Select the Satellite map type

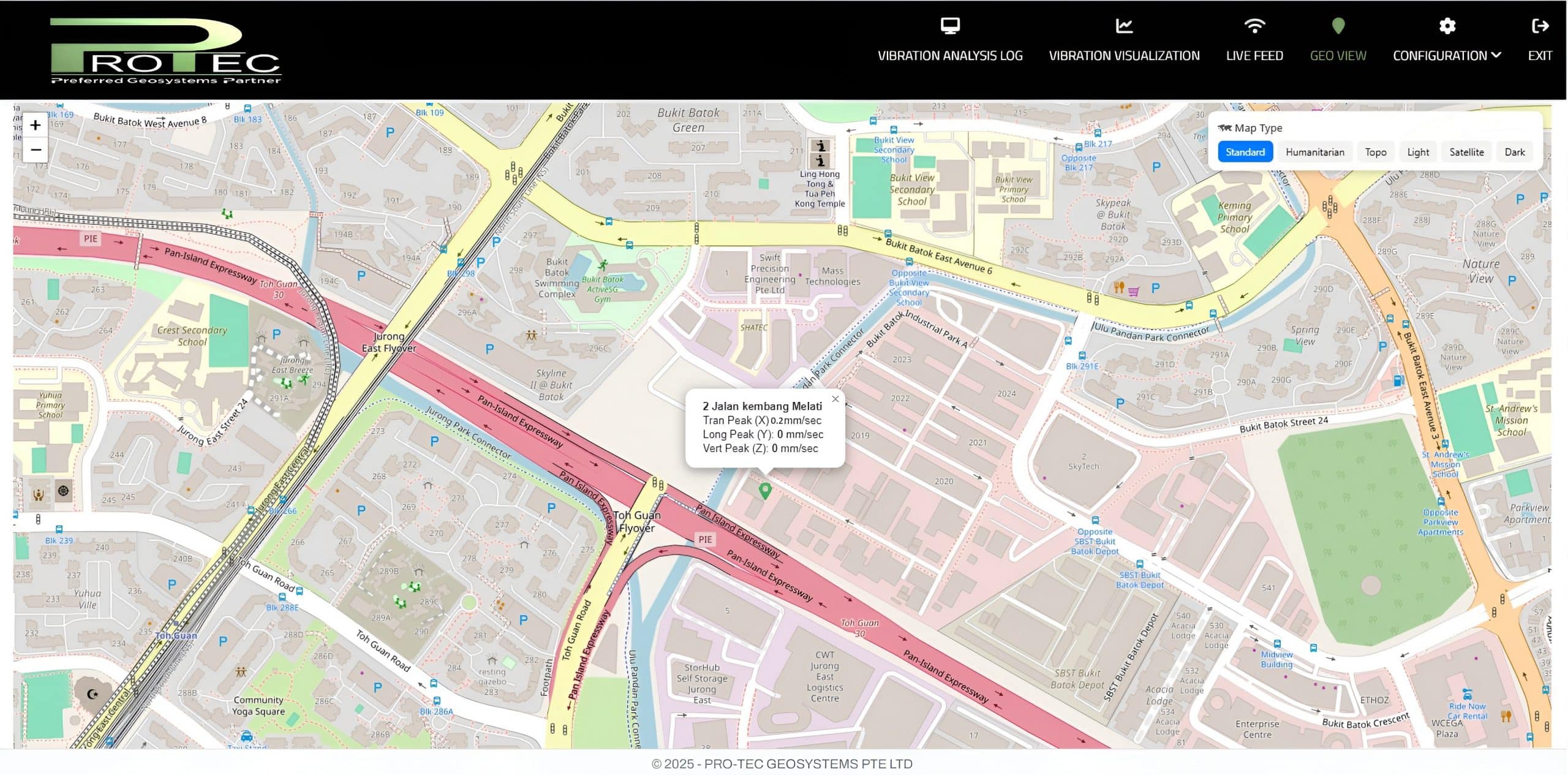[x=1466, y=152]
